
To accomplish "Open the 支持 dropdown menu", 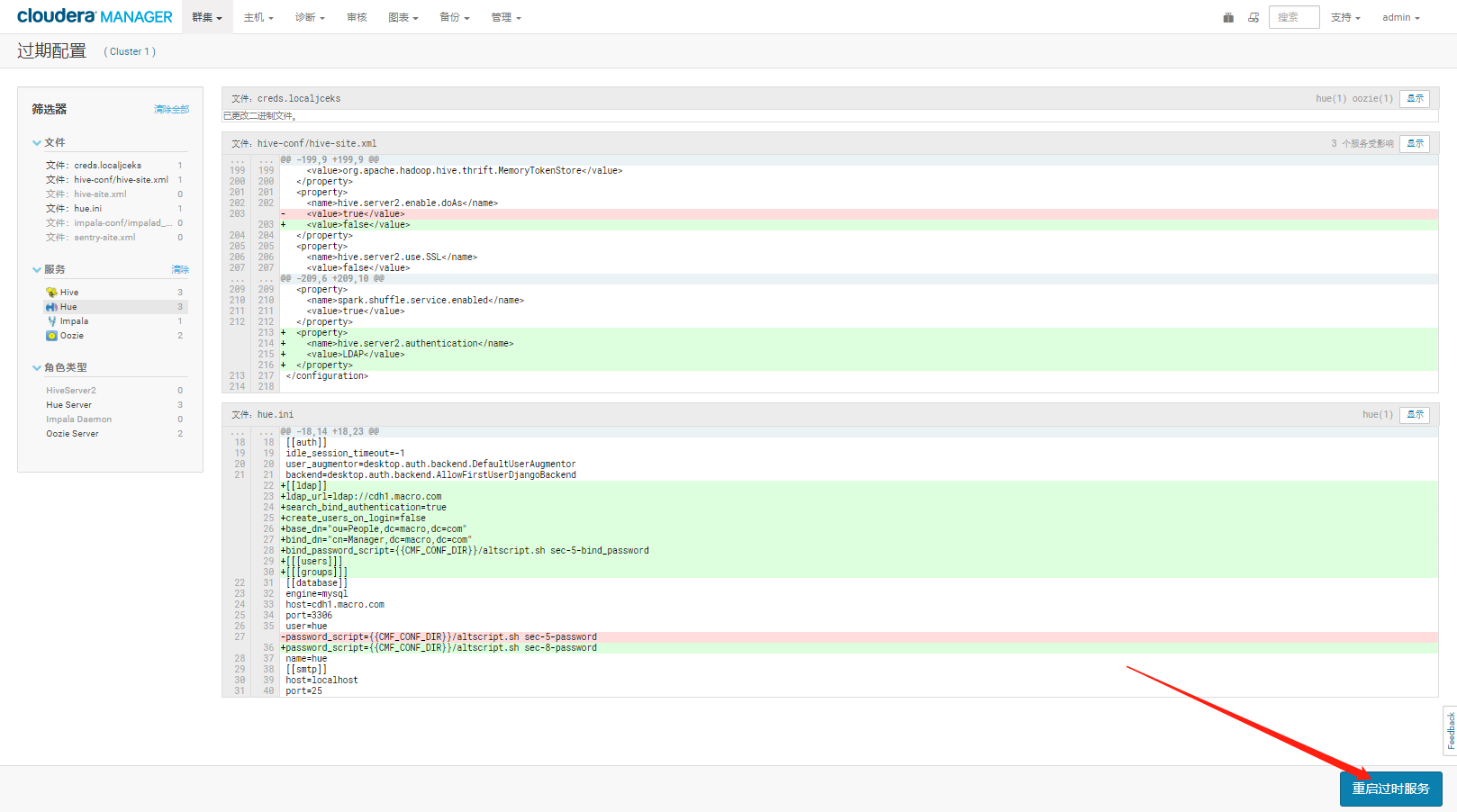I will [1345, 17].
